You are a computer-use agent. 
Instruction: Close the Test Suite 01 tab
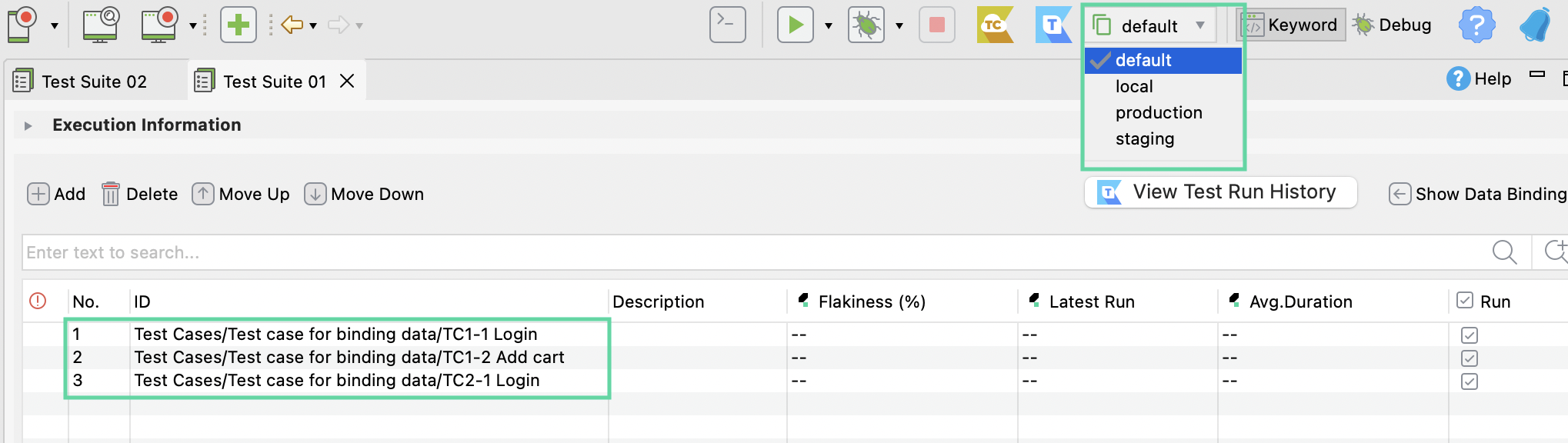[347, 81]
